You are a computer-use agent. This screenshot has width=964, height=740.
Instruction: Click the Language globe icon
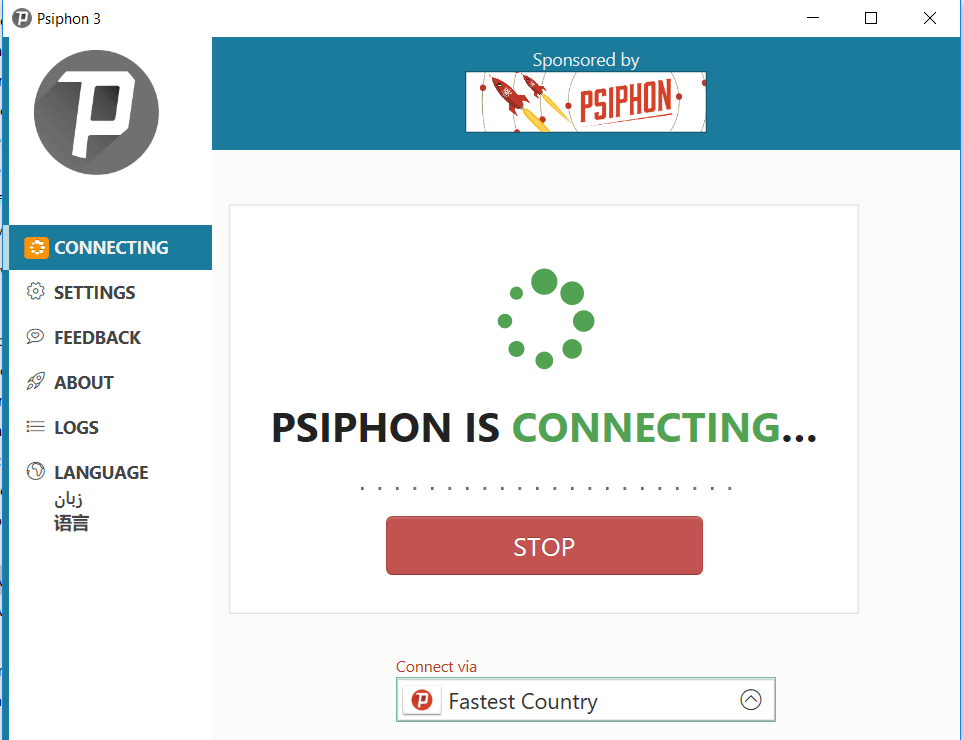36,471
